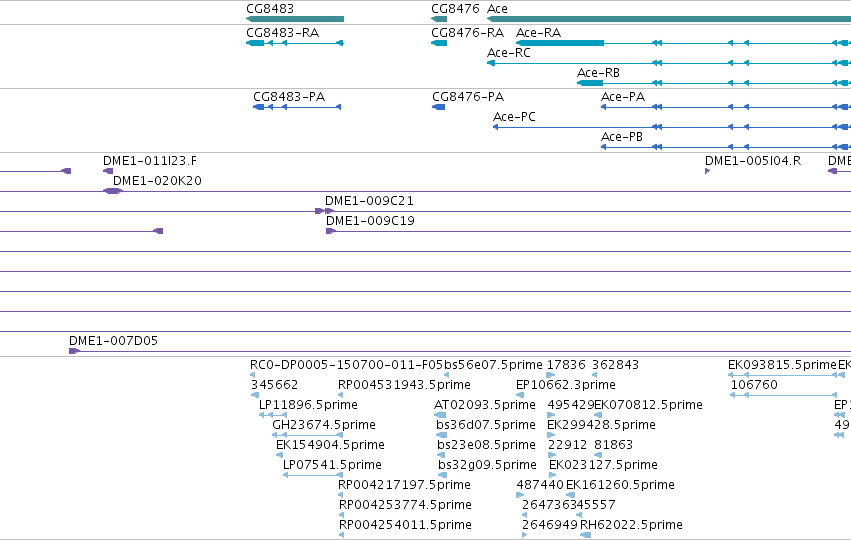Click the LP07541.5prime EST line
This screenshot has height=540, width=851.
[313, 475]
